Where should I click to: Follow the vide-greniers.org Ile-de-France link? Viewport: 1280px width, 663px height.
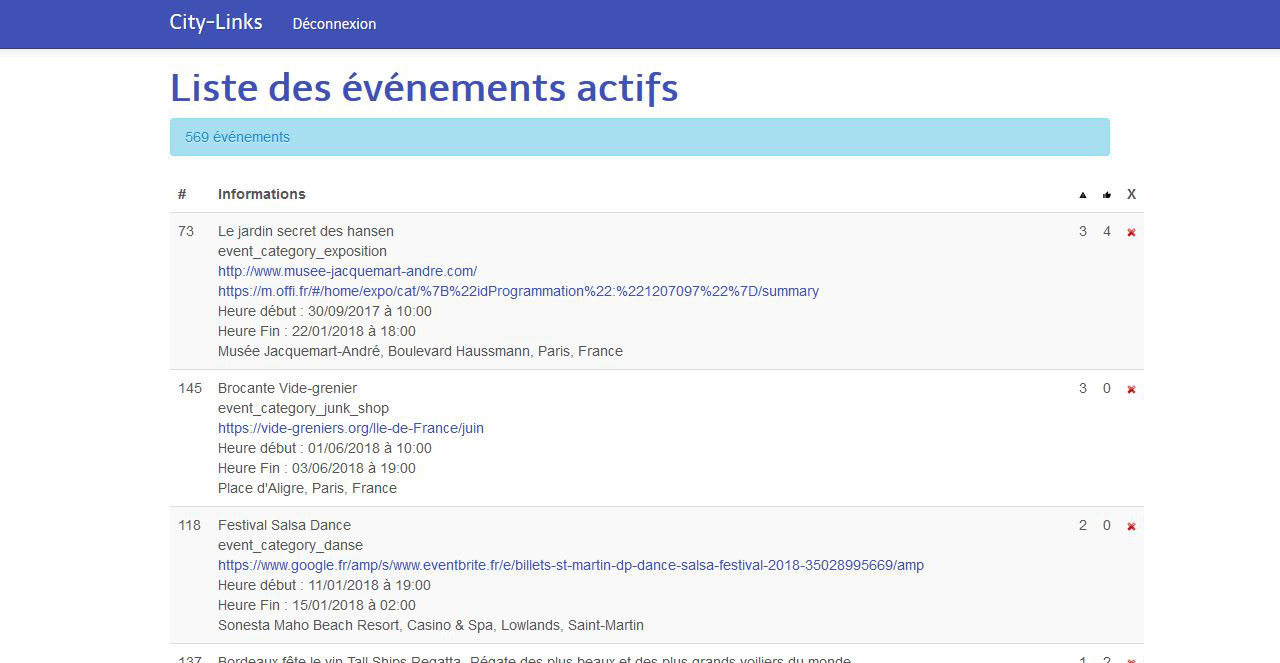pyautogui.click(x=350, y=428)
